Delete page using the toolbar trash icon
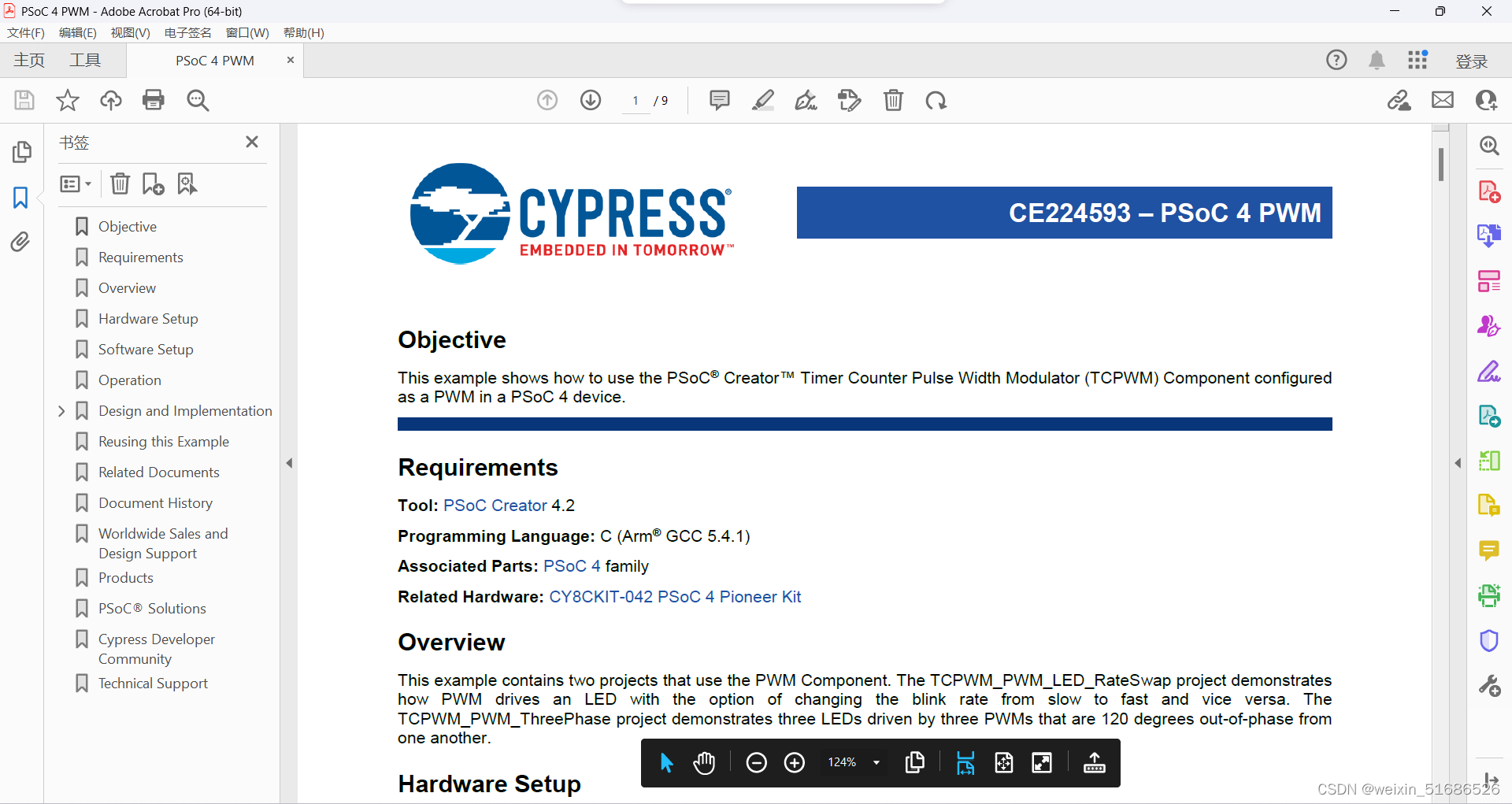1512x804 pixels. pos(893,100)
